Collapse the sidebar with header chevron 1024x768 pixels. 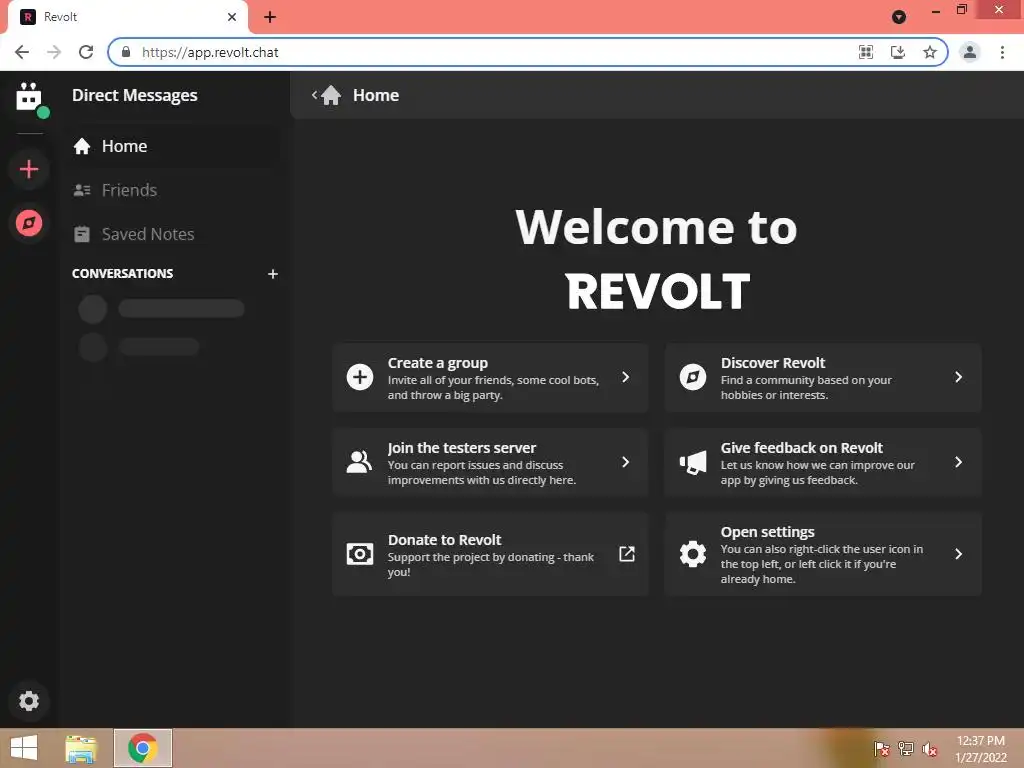click(x=314, y=95)
